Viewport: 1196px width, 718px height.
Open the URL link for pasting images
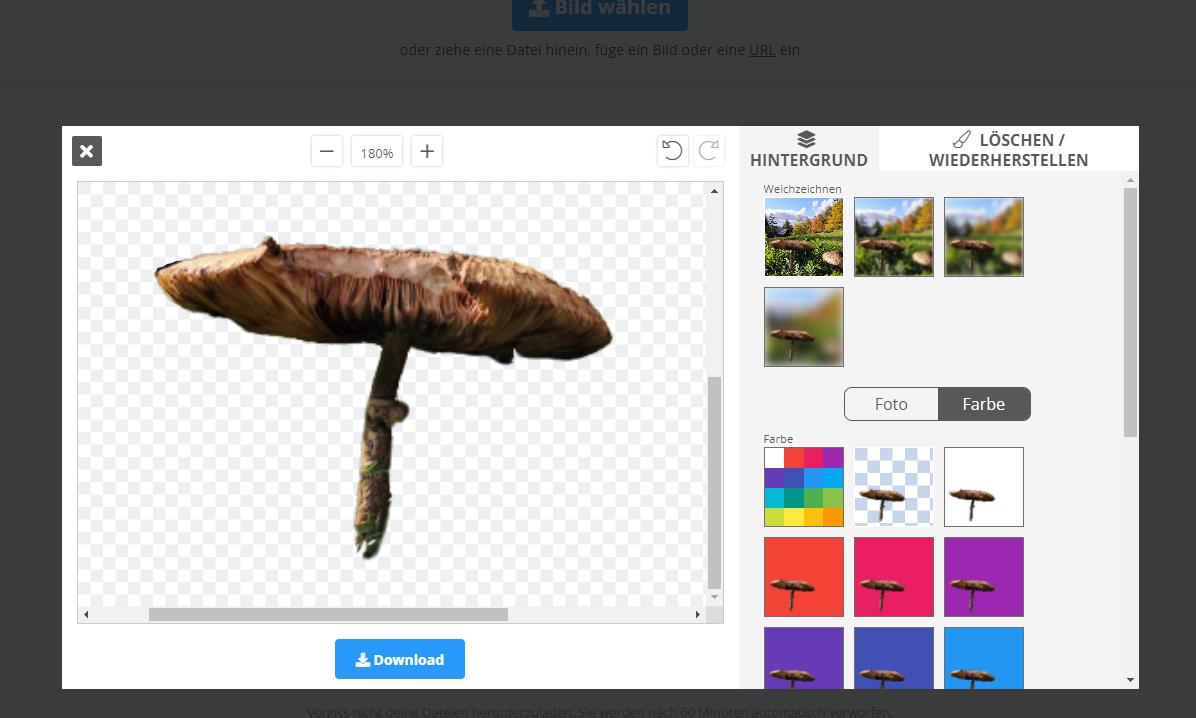[762, 50]
